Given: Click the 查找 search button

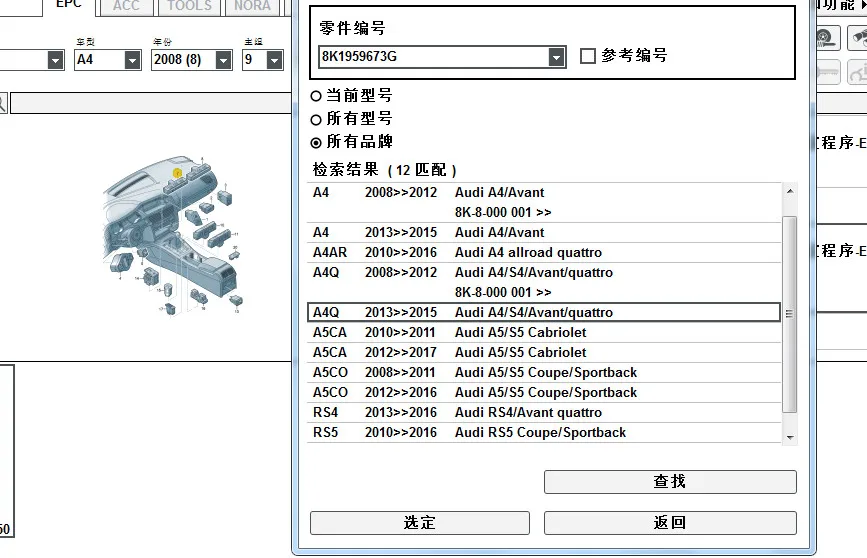Looking at the screenshot, I should point(670,482).
